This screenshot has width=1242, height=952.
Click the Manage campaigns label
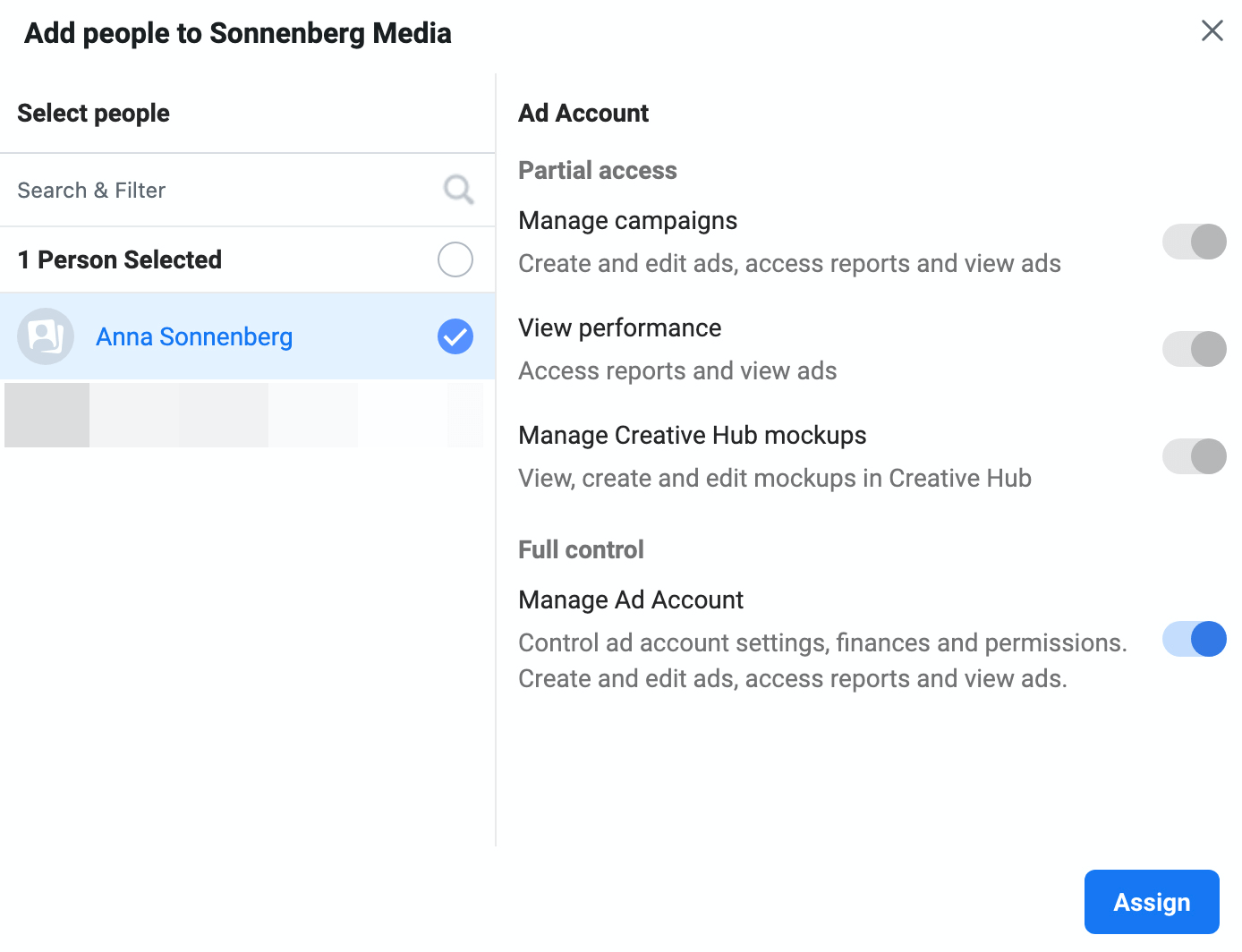tap(627, 220)
